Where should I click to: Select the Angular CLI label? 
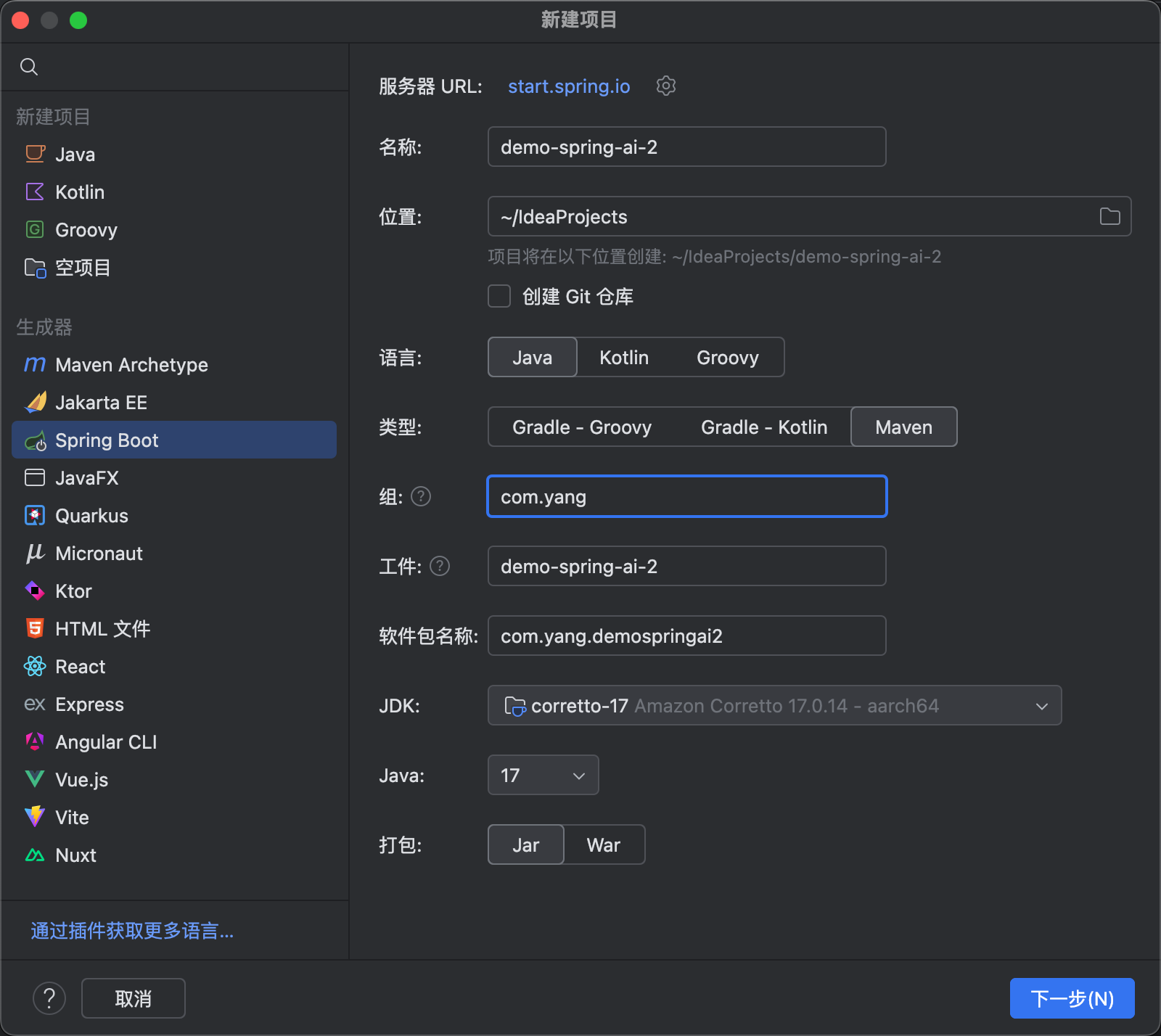click(107, 742)
